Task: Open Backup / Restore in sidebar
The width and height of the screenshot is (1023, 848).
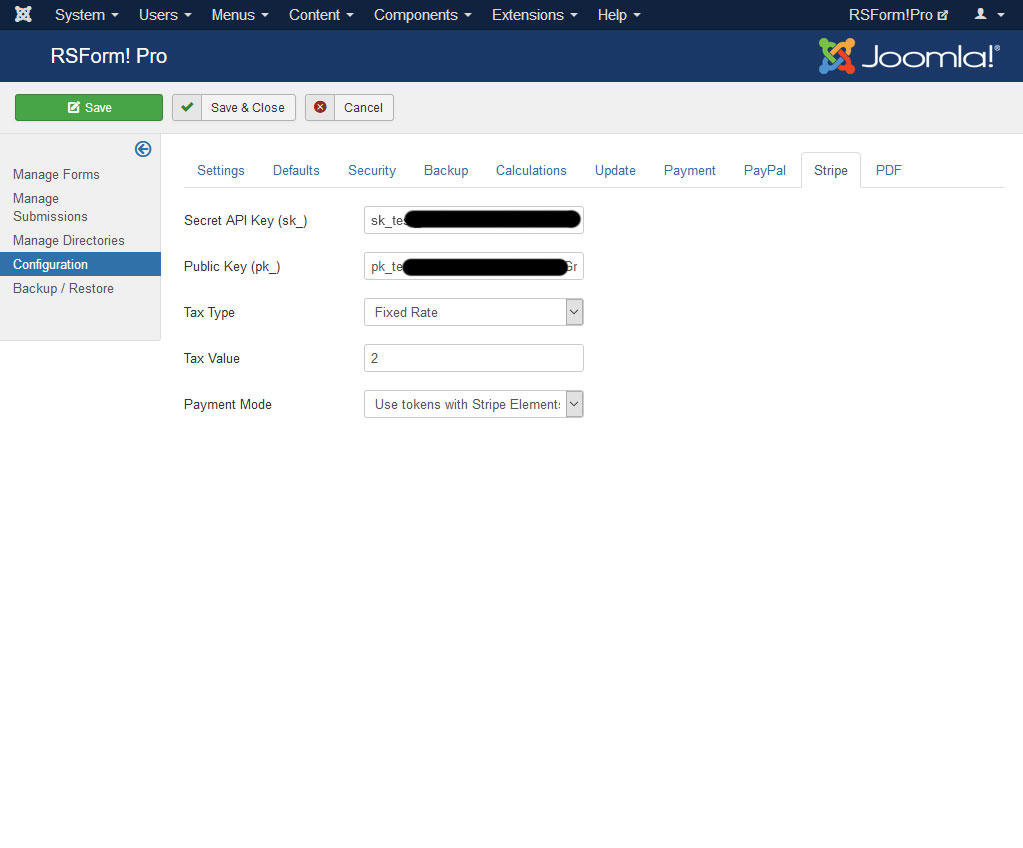Action: click(x=63, y=288)
